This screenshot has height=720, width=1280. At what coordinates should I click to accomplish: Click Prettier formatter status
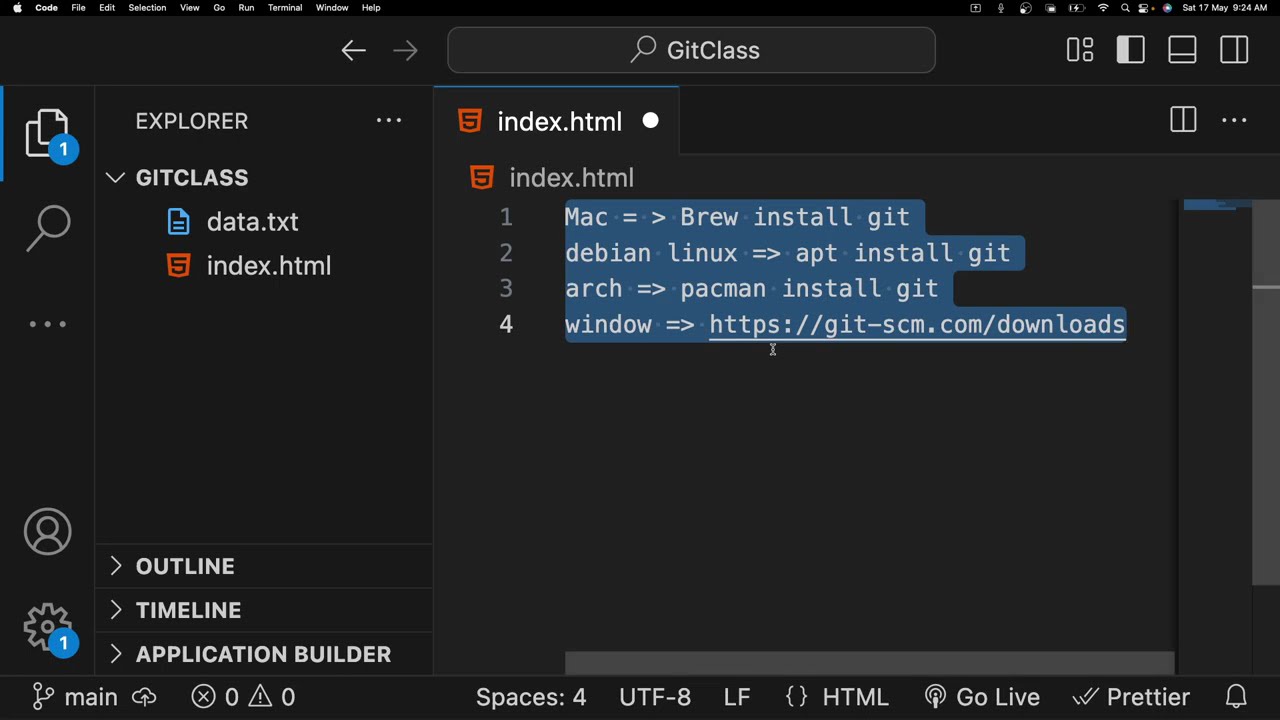tap(1131, 697)
